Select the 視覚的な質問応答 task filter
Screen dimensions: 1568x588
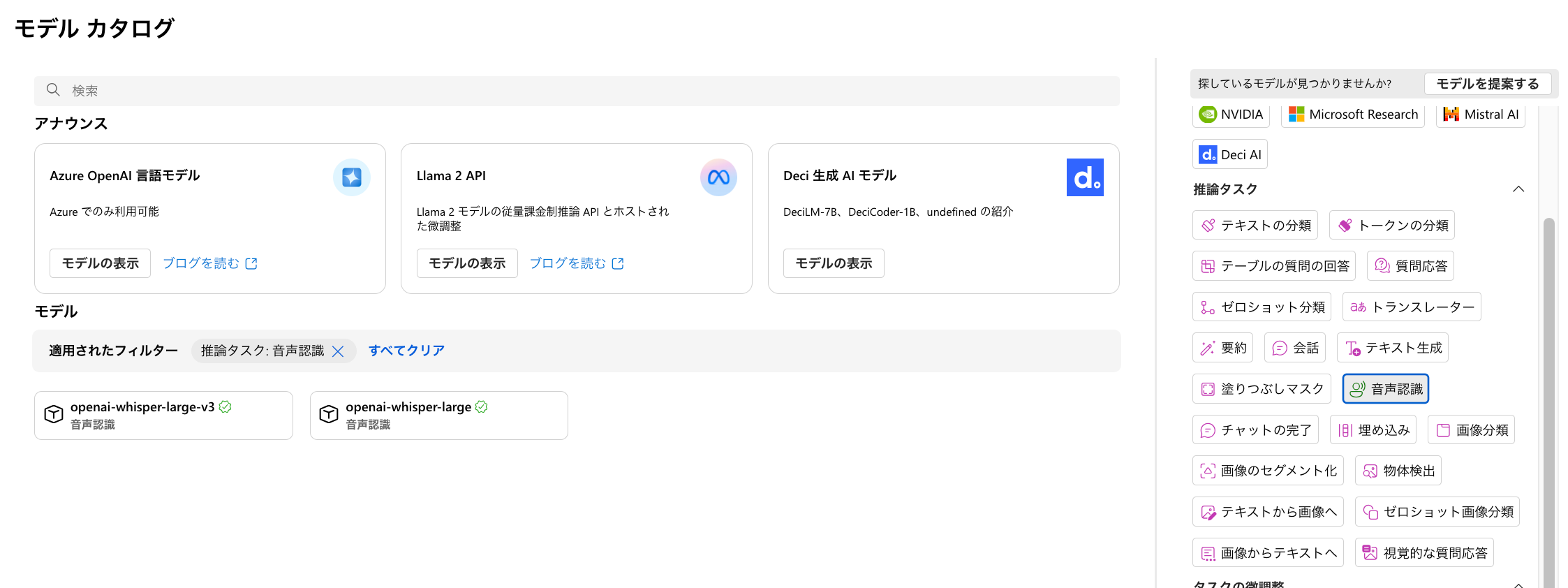[x=1424, y=553]
